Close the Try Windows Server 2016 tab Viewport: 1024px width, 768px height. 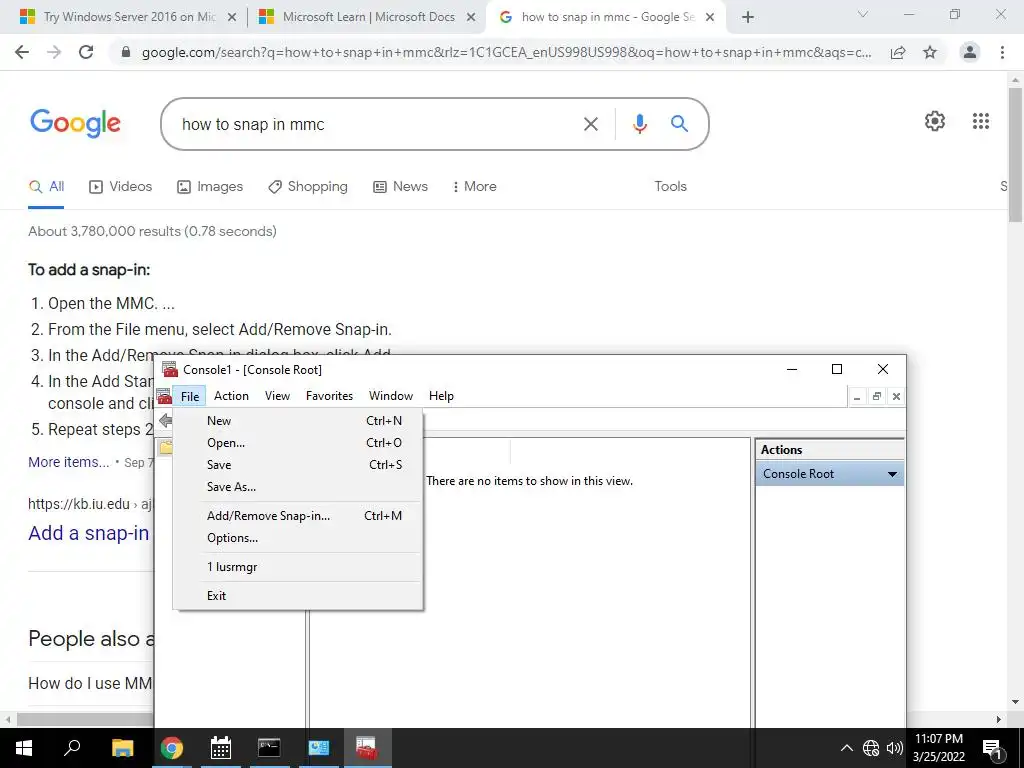232,18
